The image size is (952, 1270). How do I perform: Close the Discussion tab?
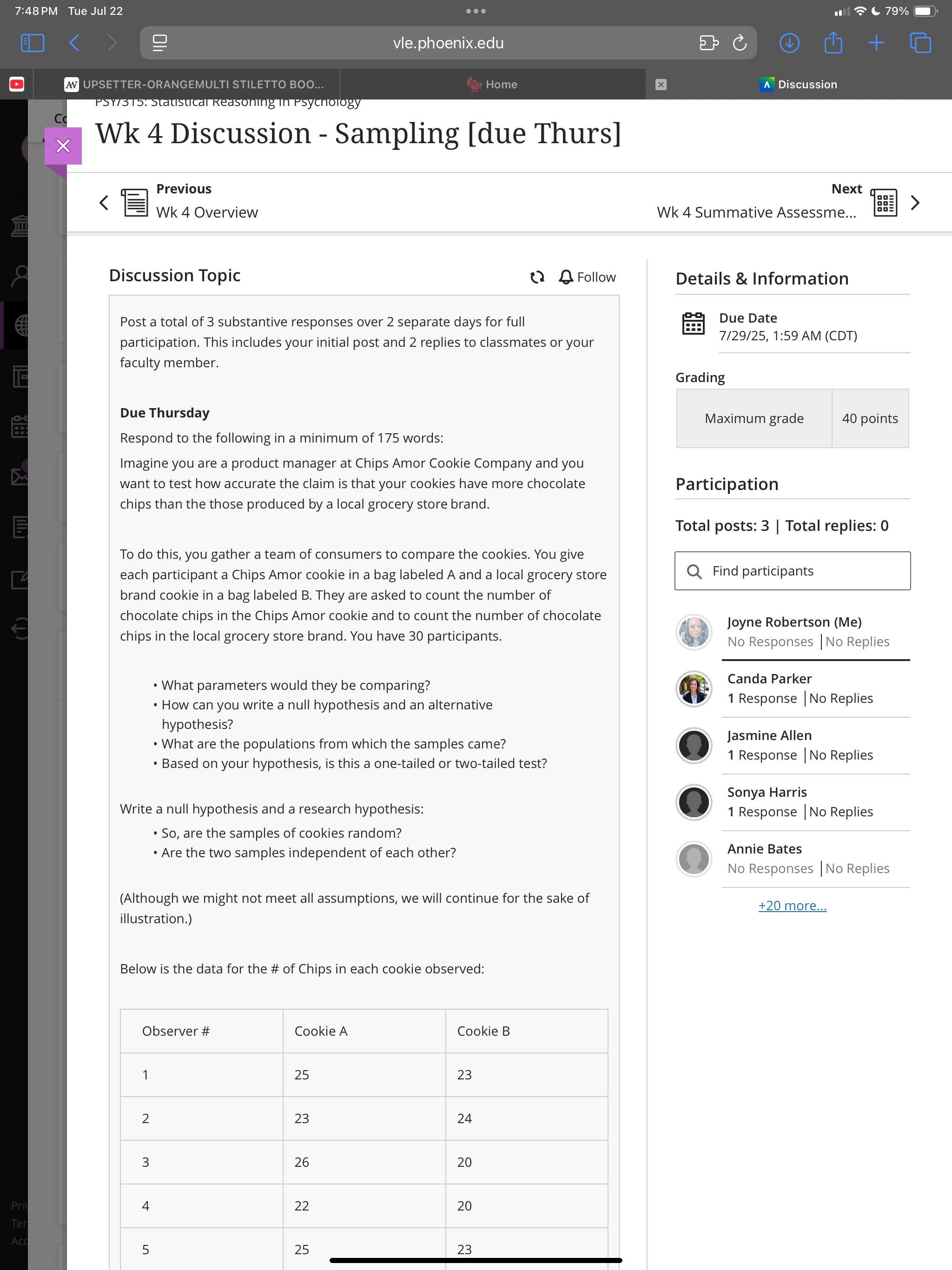(661, 85)
